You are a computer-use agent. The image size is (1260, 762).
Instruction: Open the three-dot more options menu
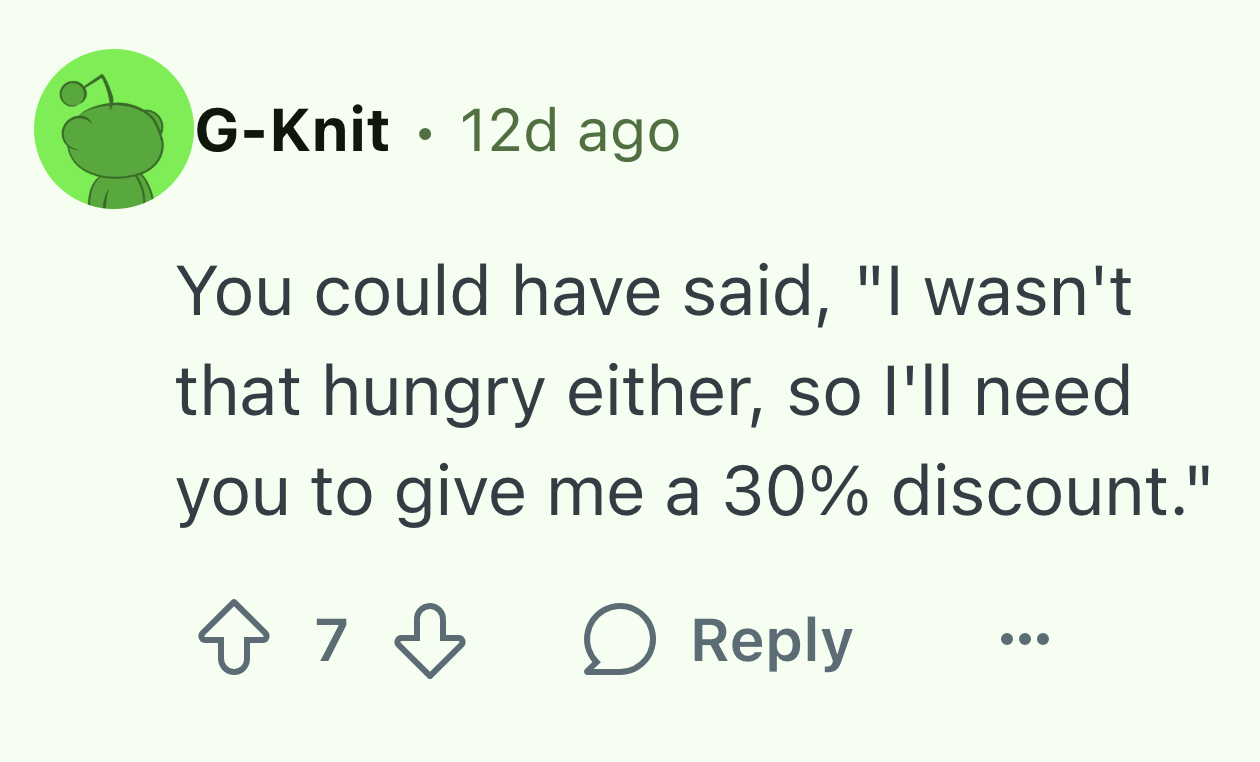pos(1025,638)
